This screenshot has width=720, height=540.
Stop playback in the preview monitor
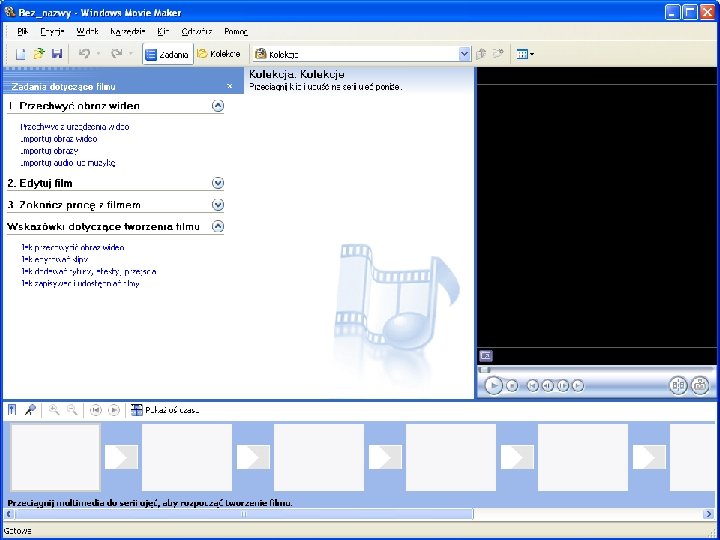coord(512,386)
